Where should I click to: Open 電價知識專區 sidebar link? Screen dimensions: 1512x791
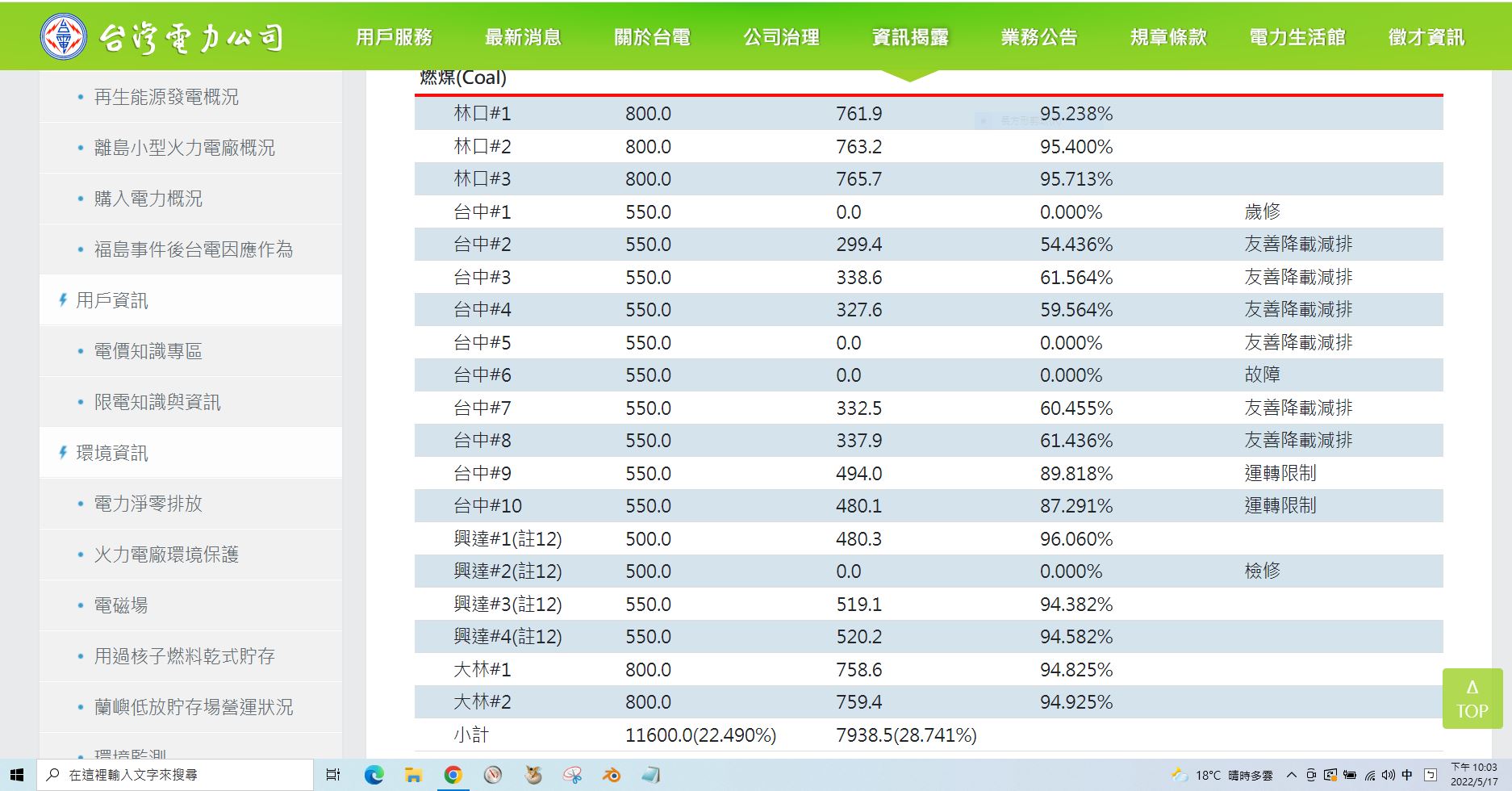point(148,351)
